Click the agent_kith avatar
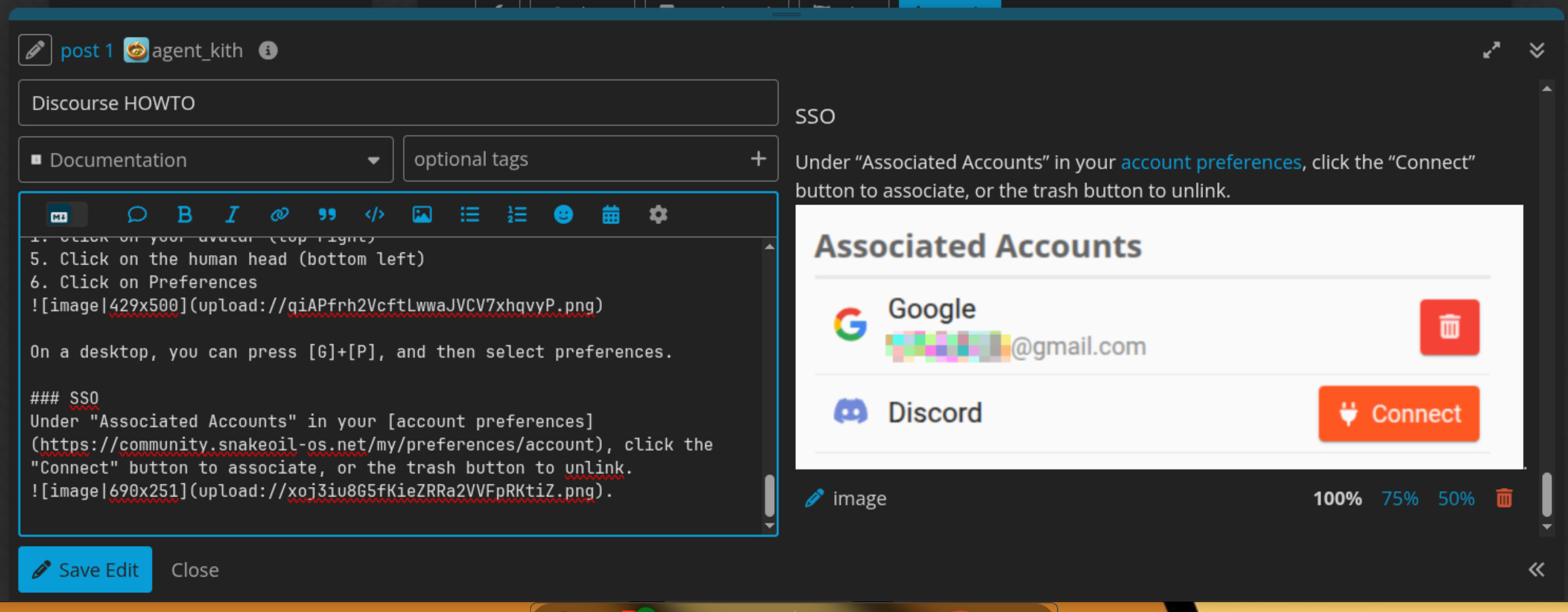Screen dimensions: 1568x612 point(136,51)
